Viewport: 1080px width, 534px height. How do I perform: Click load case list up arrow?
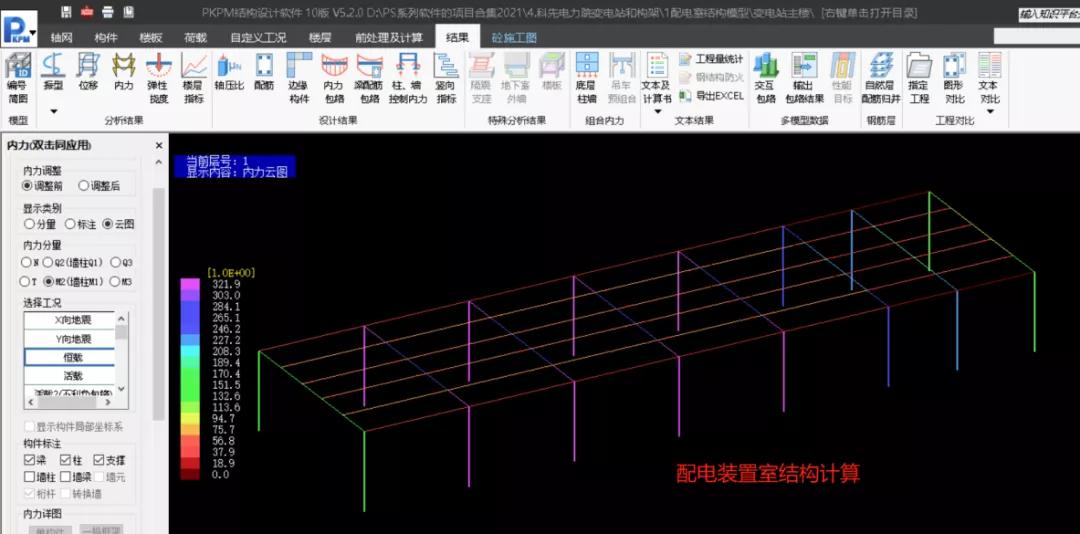point(121,319)
